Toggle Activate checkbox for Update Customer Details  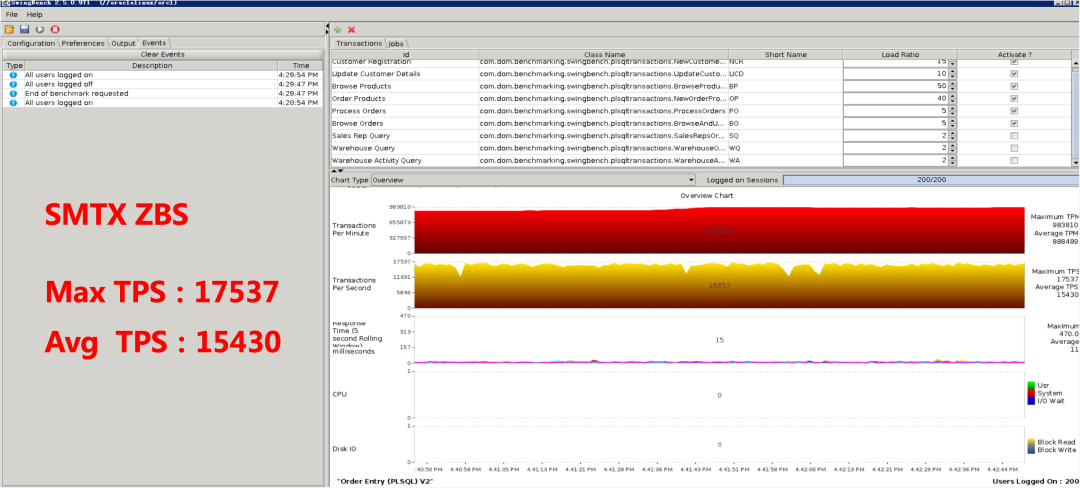[x=1014, y=74]
